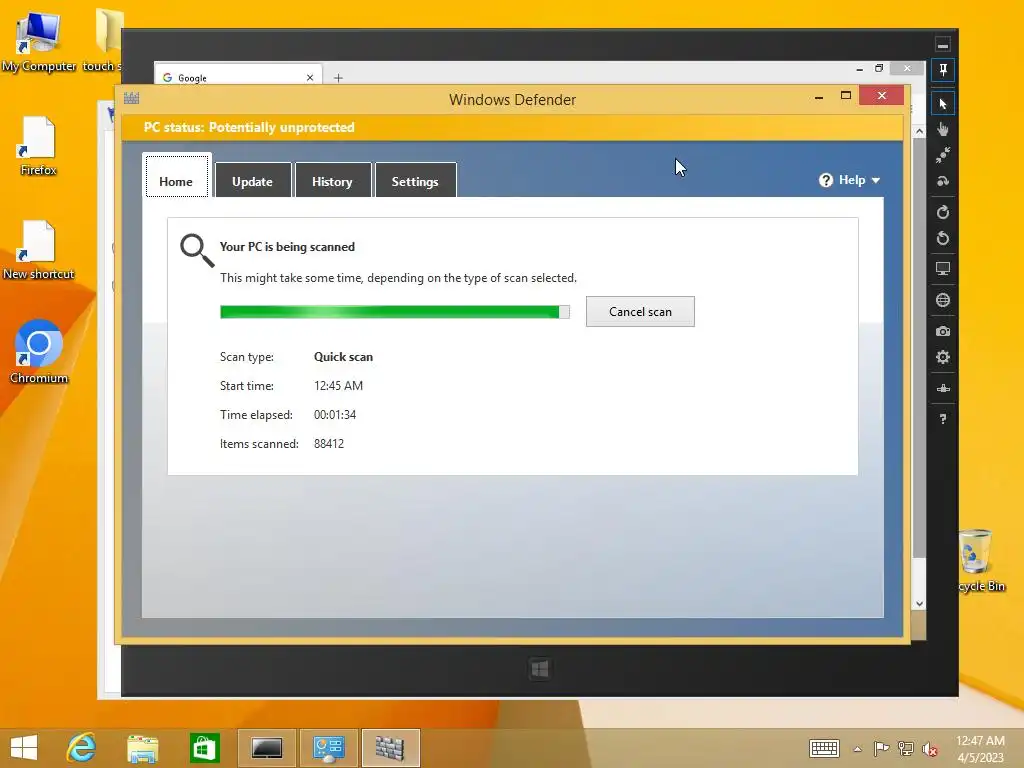This screenshot has height=768, width=1024.
Task: Select the Firefox desktop shortcut
Action: (39, 146)
